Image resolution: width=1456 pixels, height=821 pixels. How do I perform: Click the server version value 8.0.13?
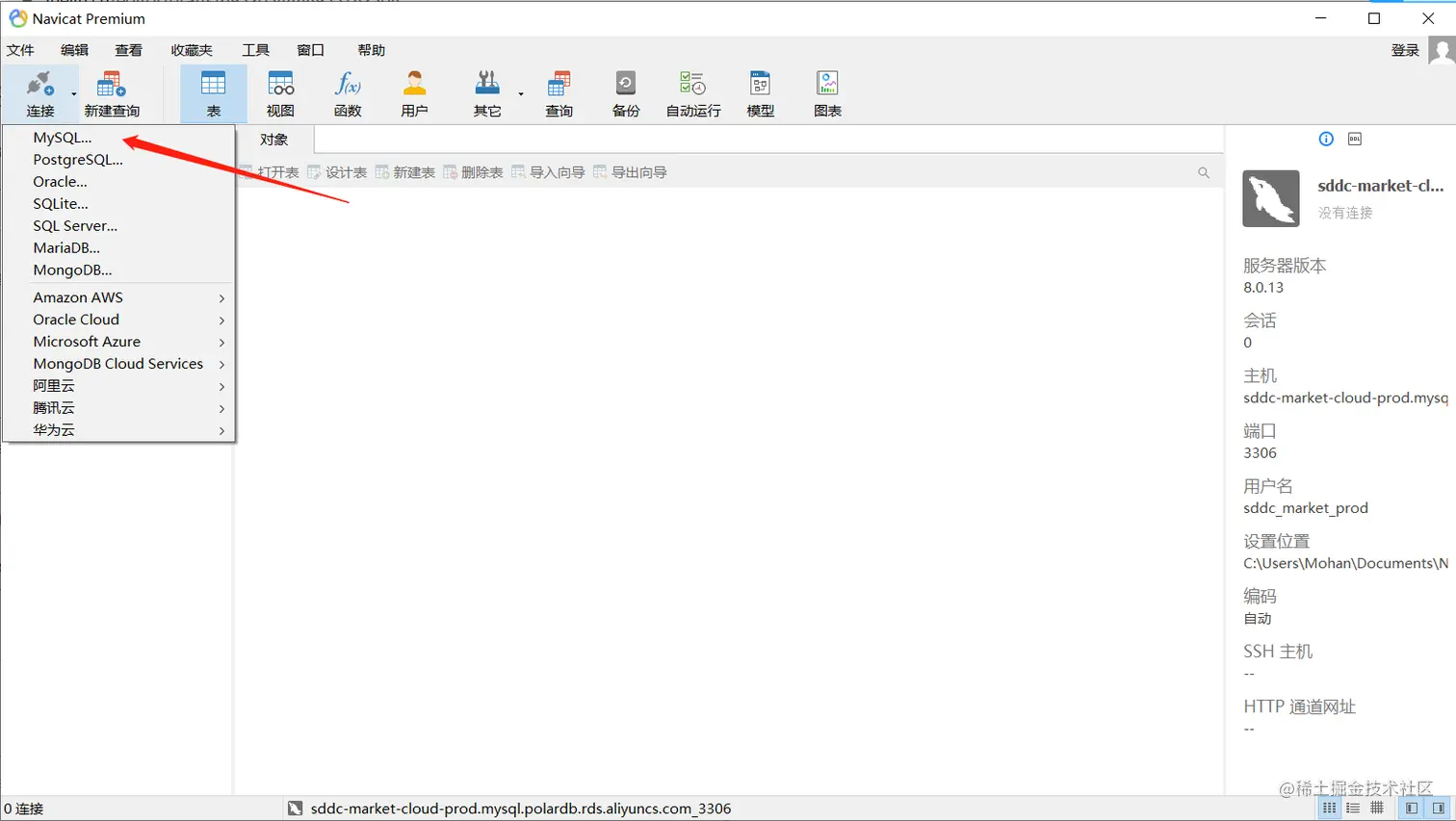pyautogui.click(x=1263, y=287)
